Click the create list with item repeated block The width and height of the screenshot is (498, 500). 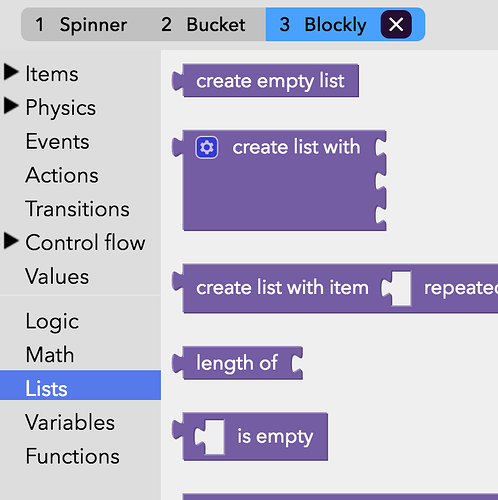[335, 288]
